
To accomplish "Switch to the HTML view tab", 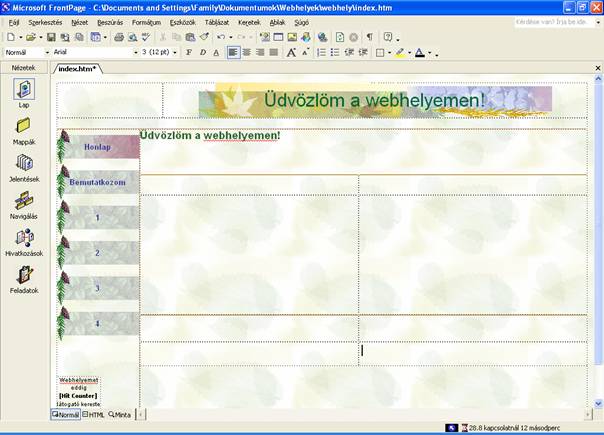I will click(94, 414).
